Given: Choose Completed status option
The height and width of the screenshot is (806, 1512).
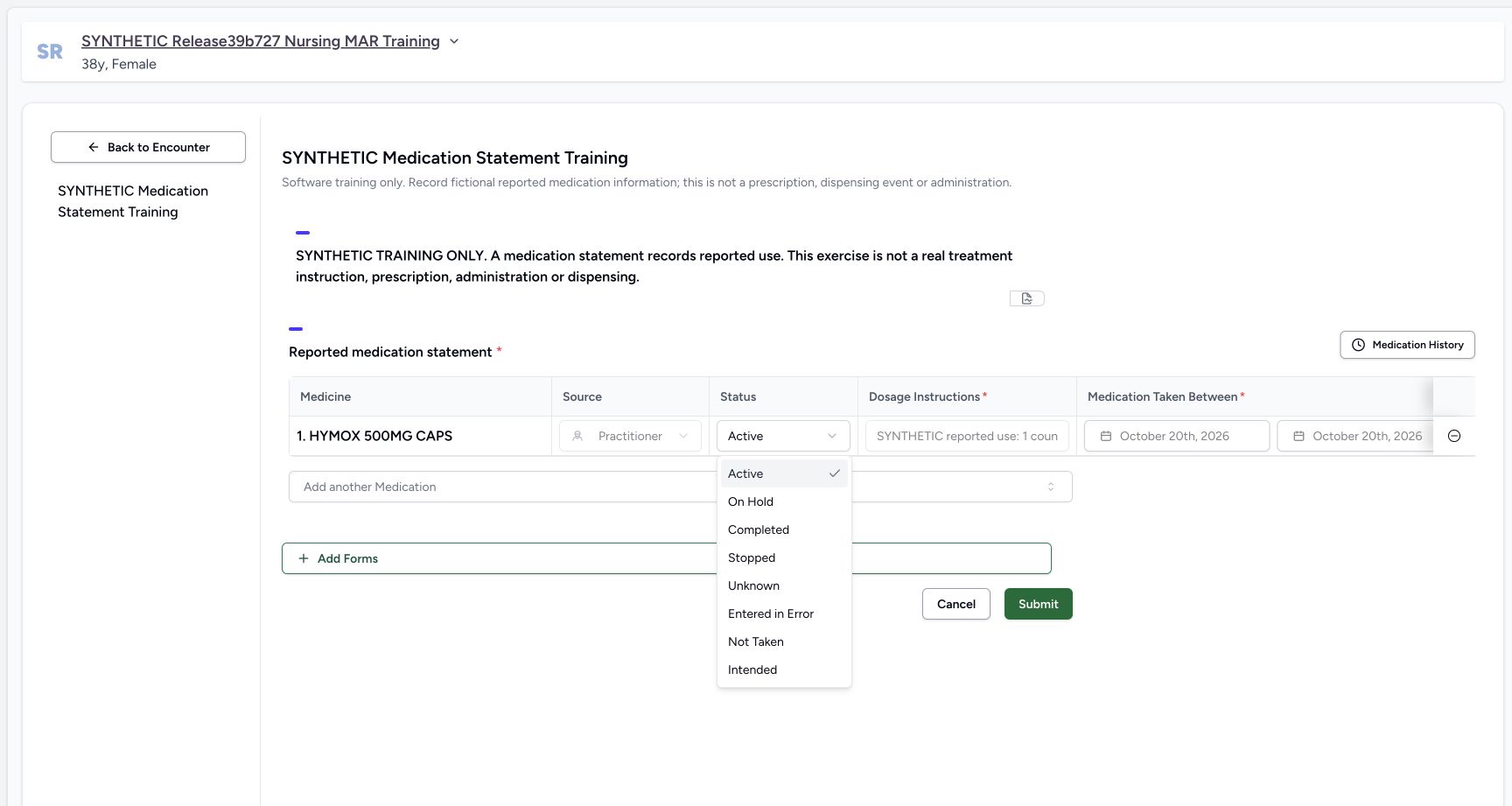Looking at the screenshot, I should pyautogui.click(x=784, y=529).
